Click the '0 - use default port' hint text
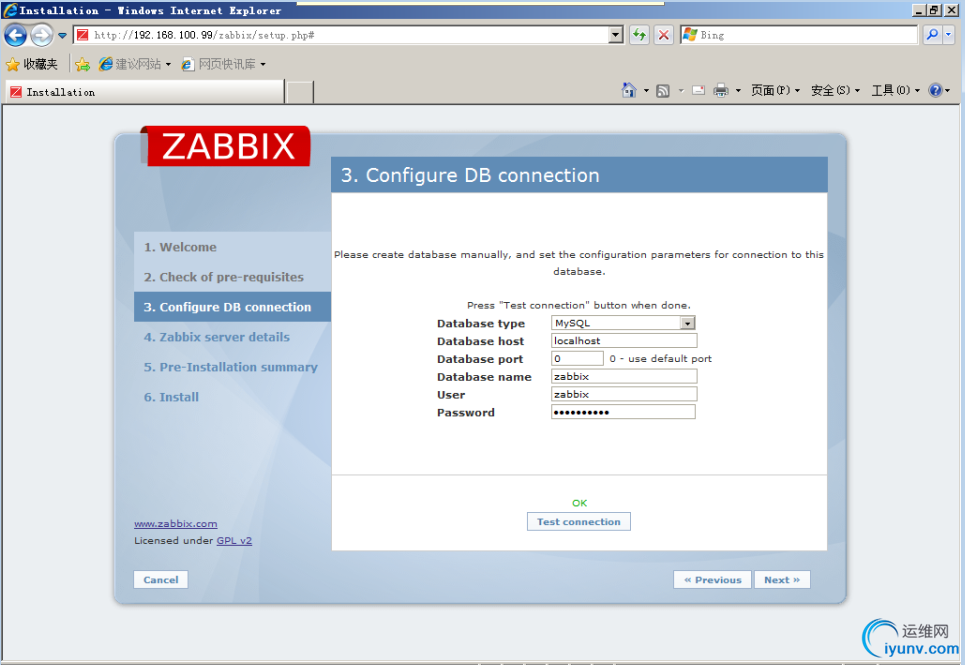This screenshot has height=665, width=965. pyautogui.click(x=660, y=359)
